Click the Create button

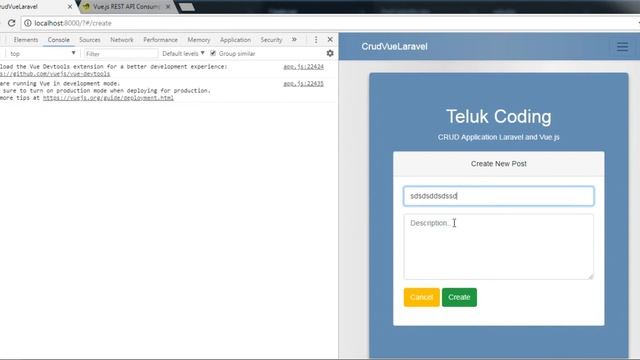click(459, 297)
